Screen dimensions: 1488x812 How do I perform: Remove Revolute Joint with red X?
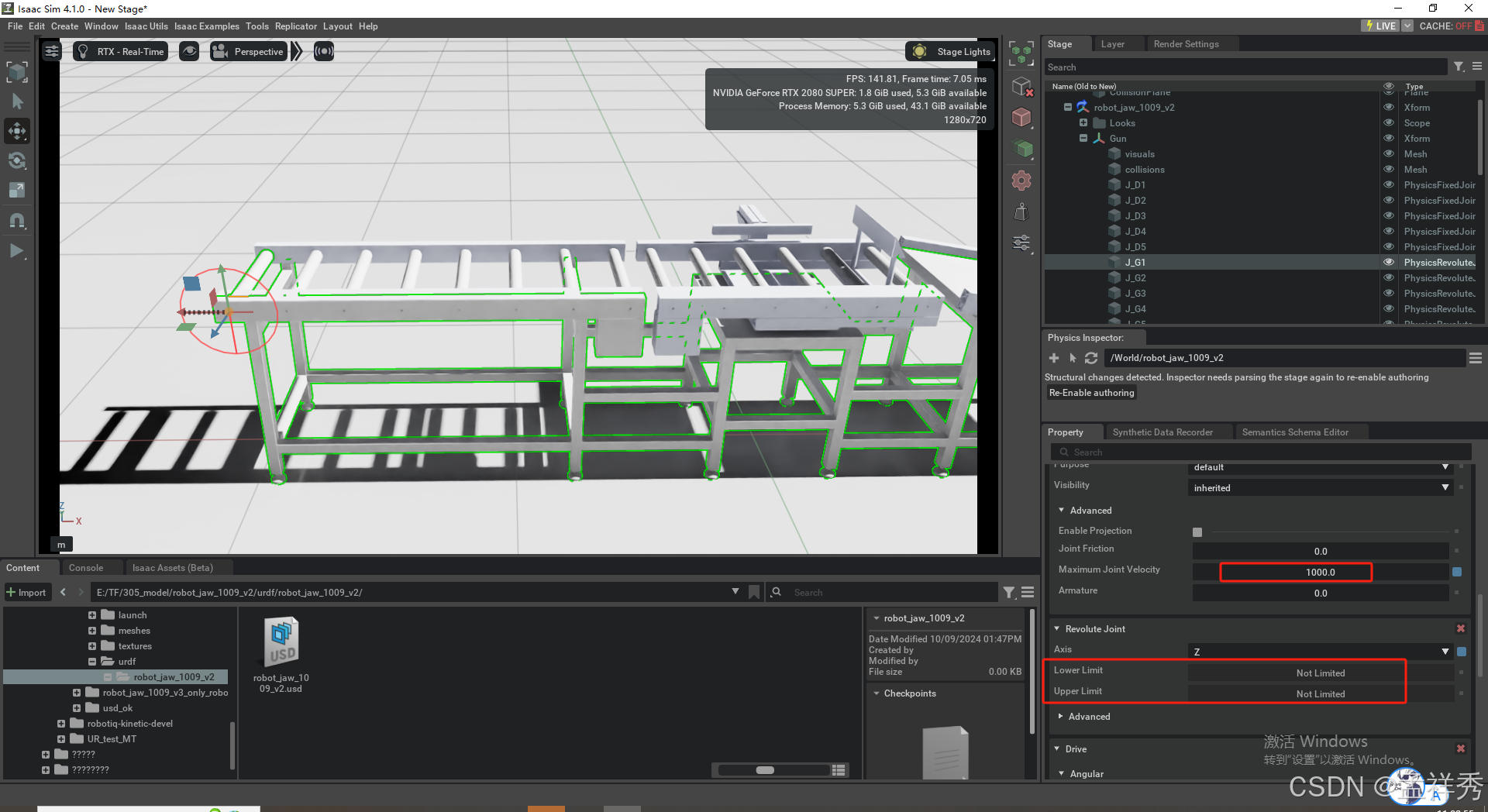pyautogui.click(x=1461, y=628)
